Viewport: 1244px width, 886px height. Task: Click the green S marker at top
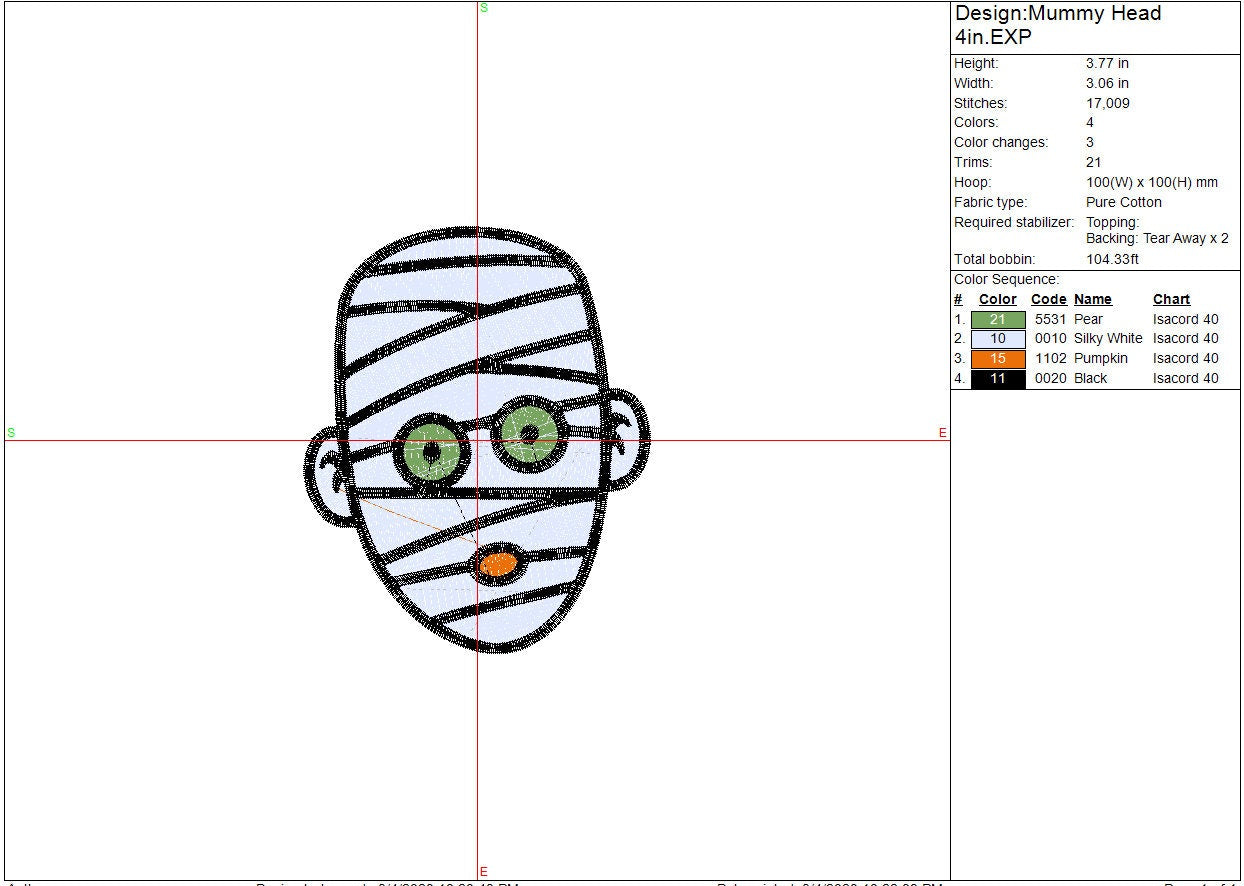[484, 8]
